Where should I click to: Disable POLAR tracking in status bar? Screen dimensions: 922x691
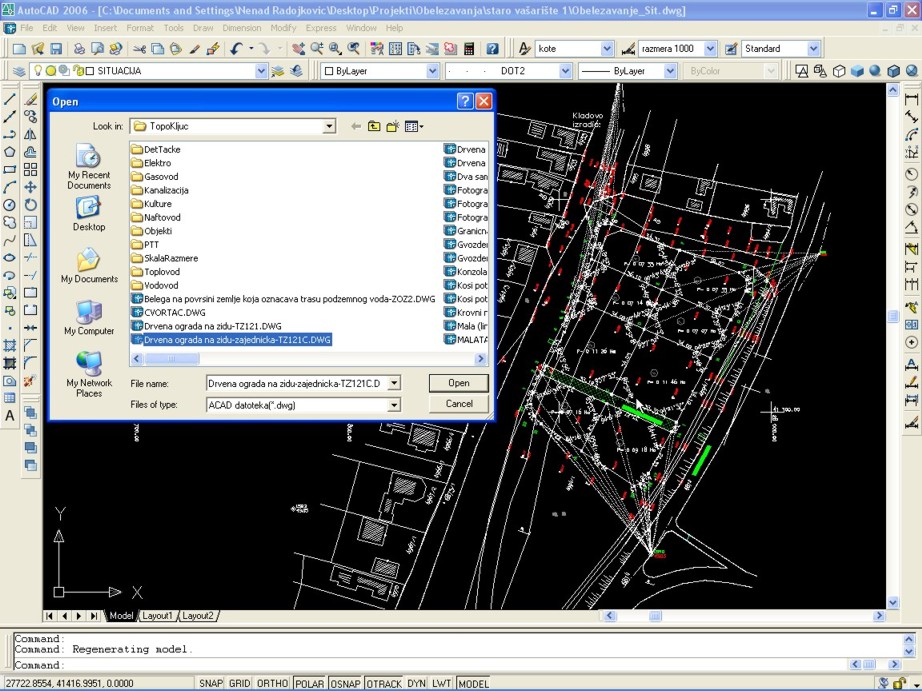309,684
